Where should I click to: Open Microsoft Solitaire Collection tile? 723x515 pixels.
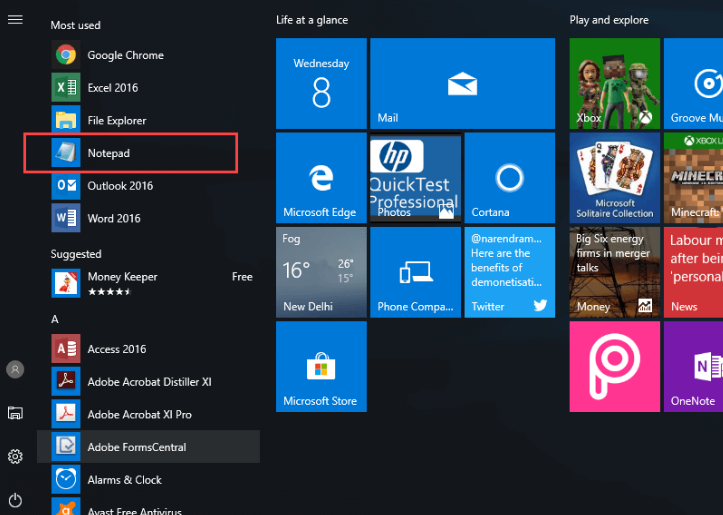click(x=615, y=178)
